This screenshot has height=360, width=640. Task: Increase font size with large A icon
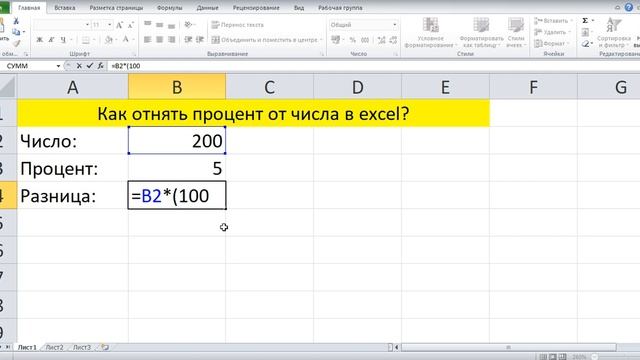[119, 25]
